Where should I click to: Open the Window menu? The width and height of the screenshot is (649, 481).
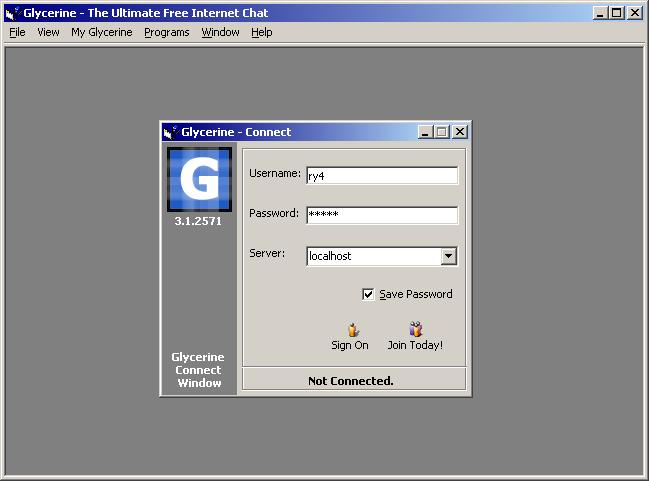pyautogui.click(x=220, y=32)
